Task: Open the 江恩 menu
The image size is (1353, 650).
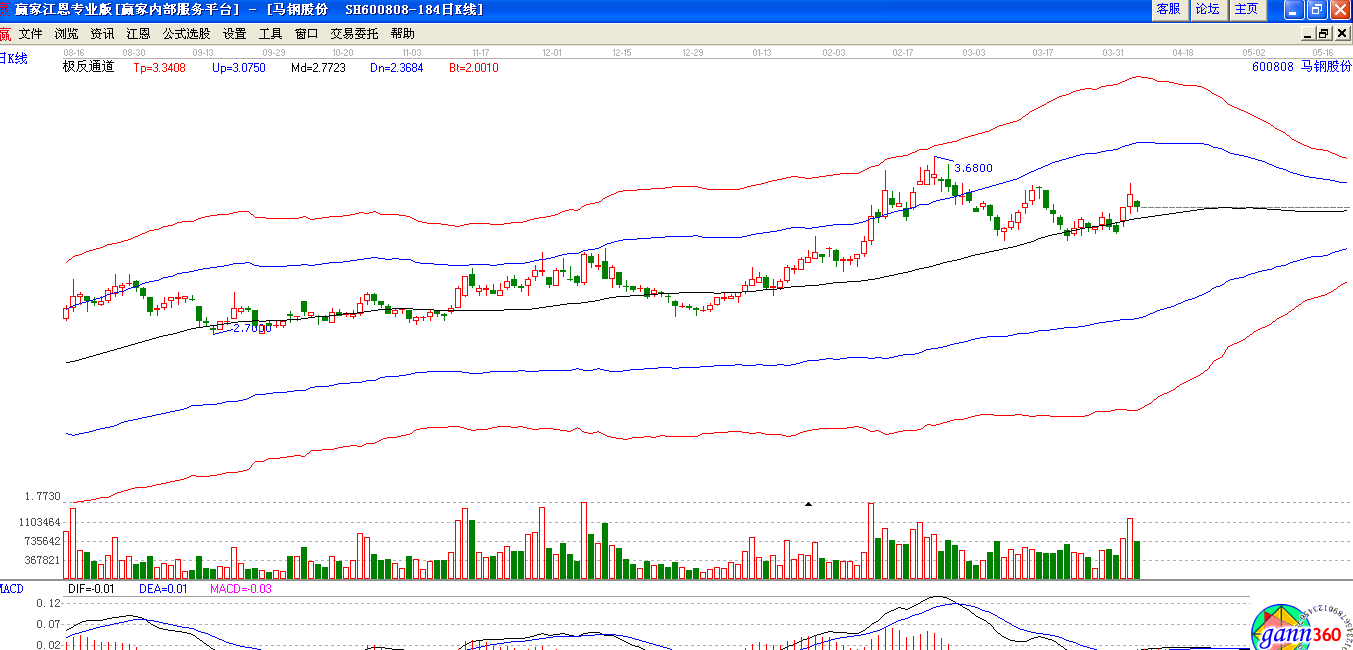Action: click(138, 33)
